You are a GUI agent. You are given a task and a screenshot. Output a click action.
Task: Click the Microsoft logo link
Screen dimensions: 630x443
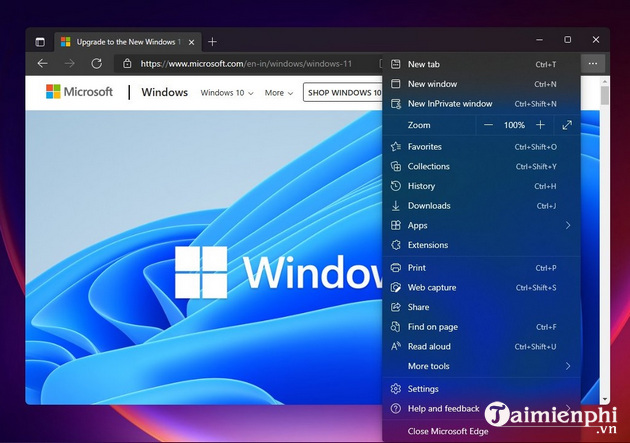point(79,92)
